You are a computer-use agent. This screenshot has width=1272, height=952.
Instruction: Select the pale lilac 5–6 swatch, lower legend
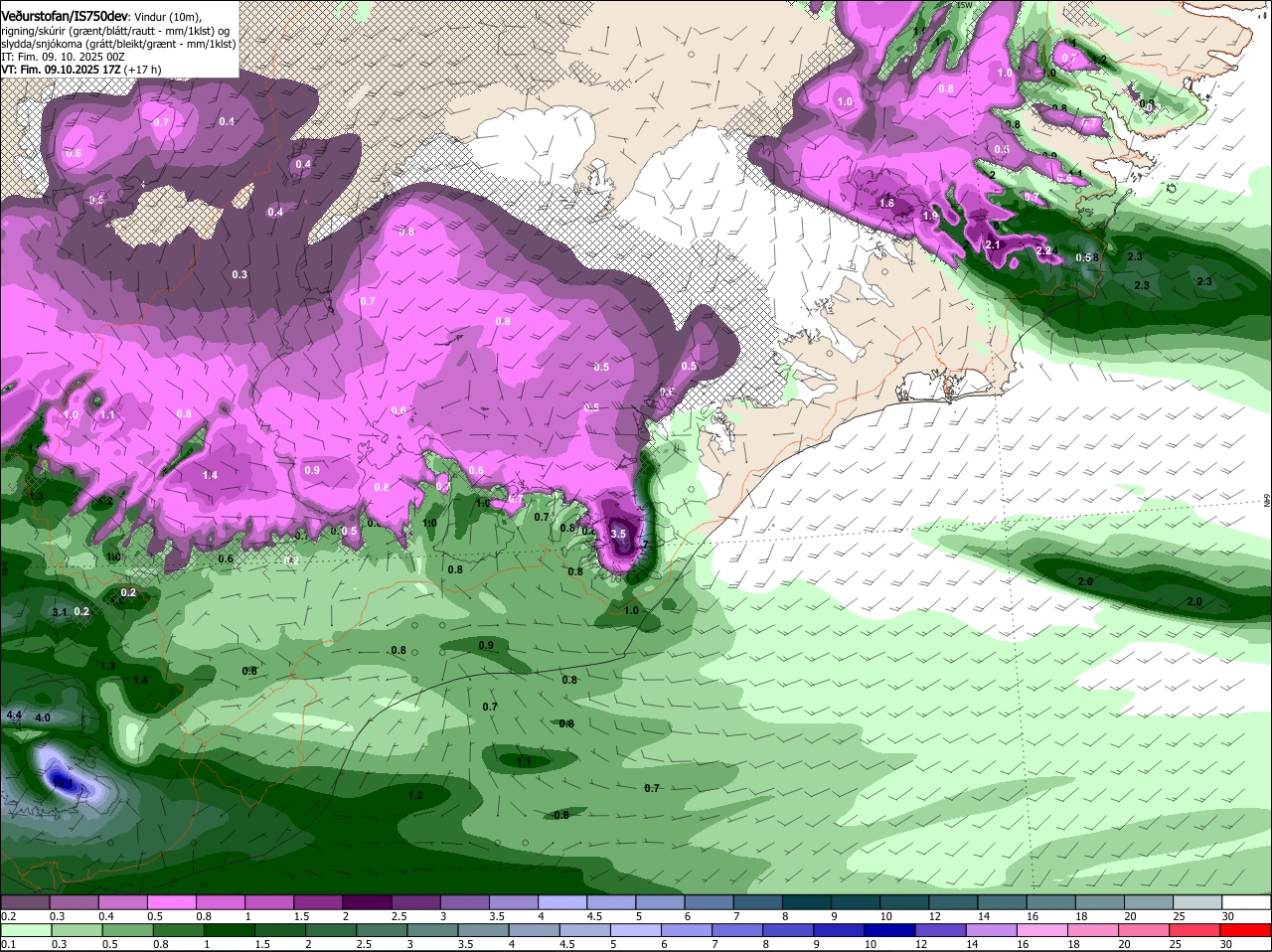638,930
